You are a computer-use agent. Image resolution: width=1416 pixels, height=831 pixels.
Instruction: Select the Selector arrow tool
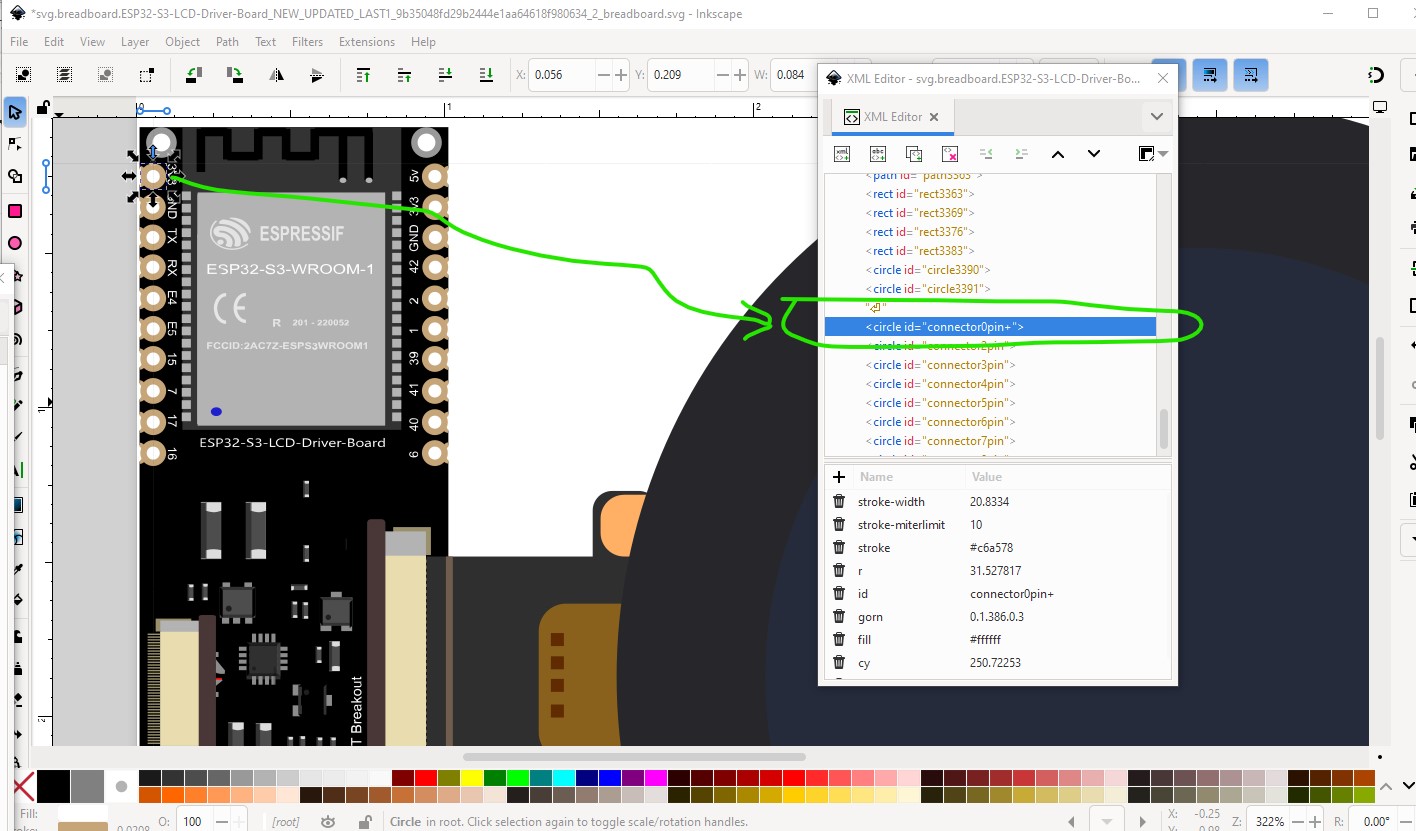point(15,113)
